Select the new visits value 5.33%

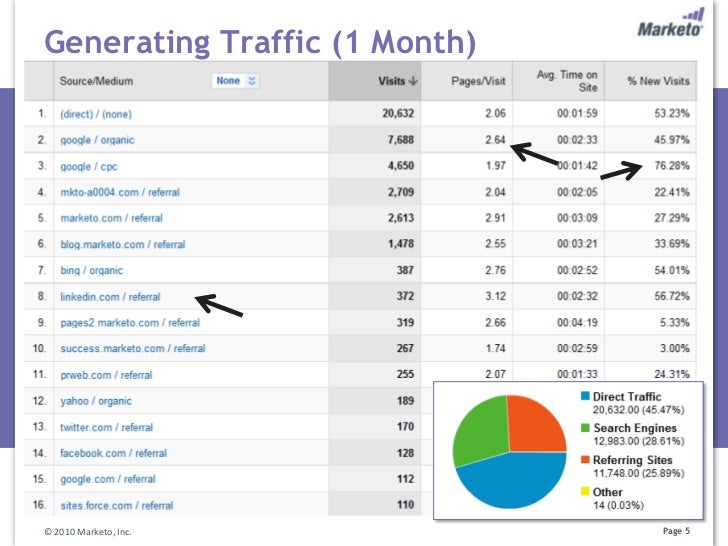click(675, 322)
